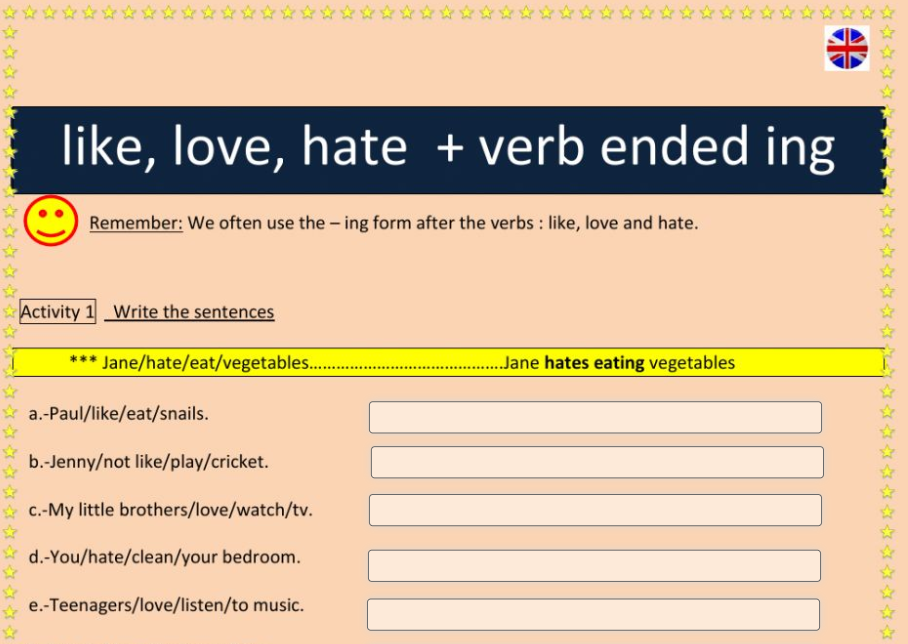Screen dimensions: 908x644
Task: Click the UK flag icon
Action: 847,48
